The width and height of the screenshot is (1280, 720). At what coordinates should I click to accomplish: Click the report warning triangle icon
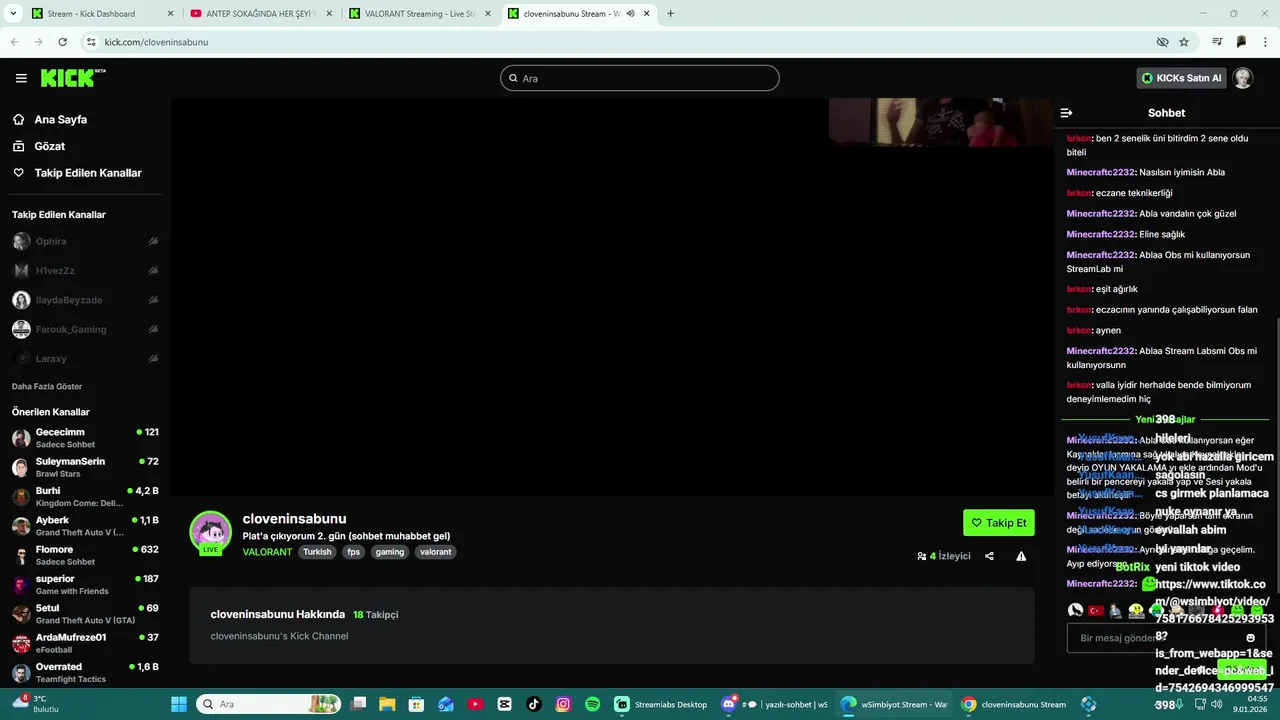[1021, 556]
